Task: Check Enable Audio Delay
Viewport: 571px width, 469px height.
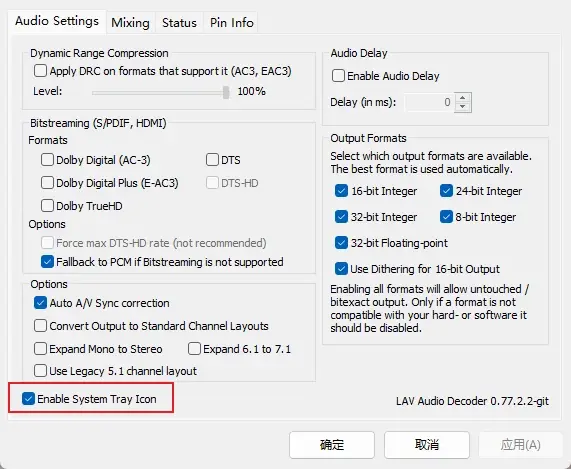Action: coord(338,76)
